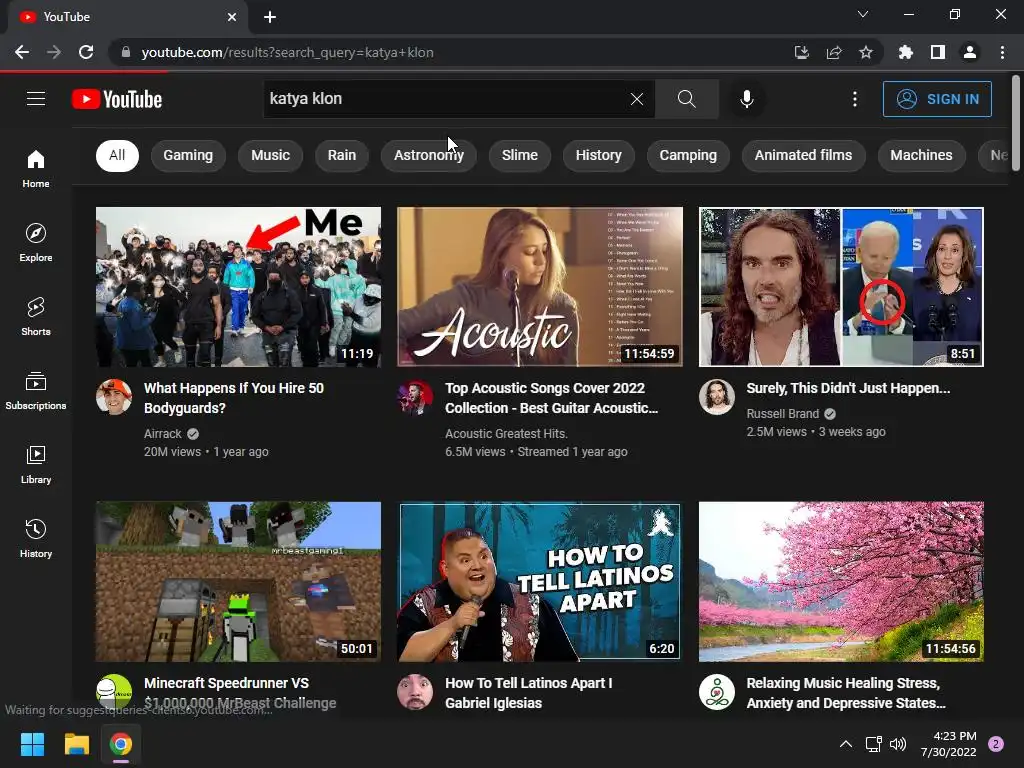The height and width of the screenshot is (768, 1024).
Task: Select the Rain filter chip
Action: coord(342,155)
